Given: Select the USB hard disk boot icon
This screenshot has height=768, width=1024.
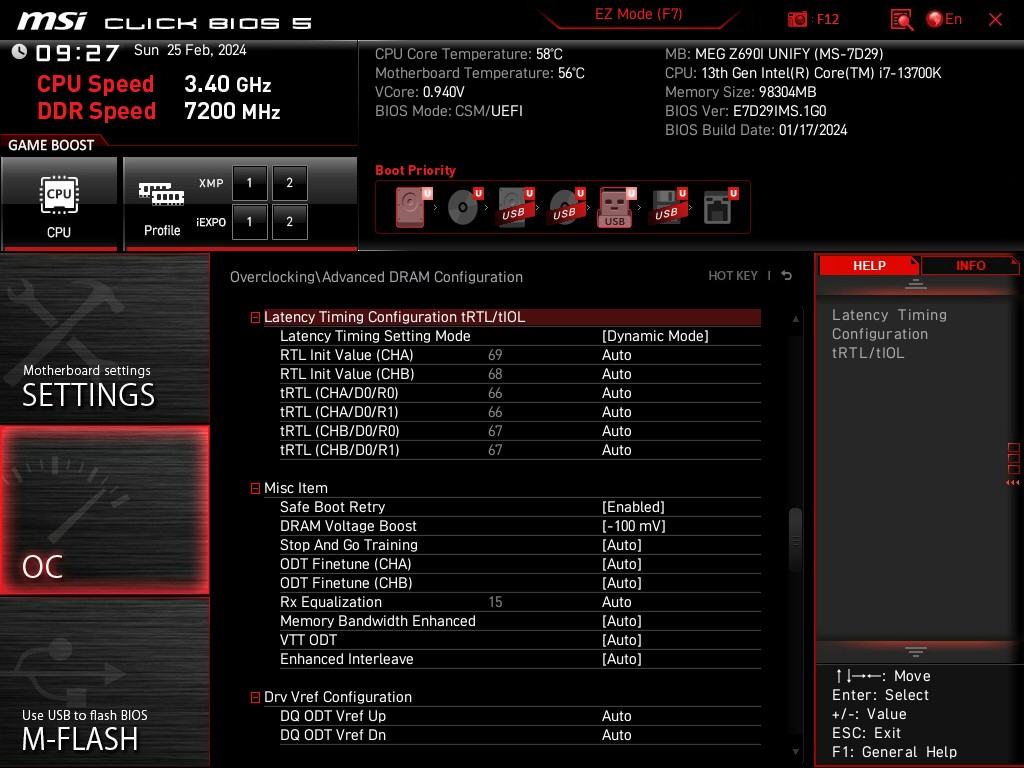Looking at the screenshot, I should [x=516, y=207].
